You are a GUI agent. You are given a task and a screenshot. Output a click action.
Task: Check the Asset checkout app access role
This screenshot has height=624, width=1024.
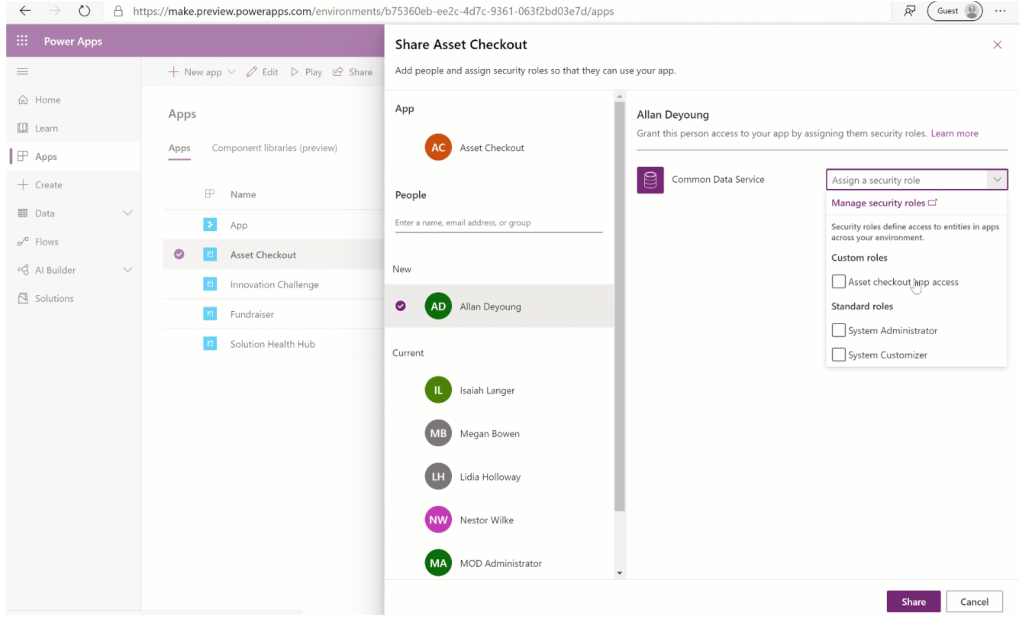[x=839, y=282]
